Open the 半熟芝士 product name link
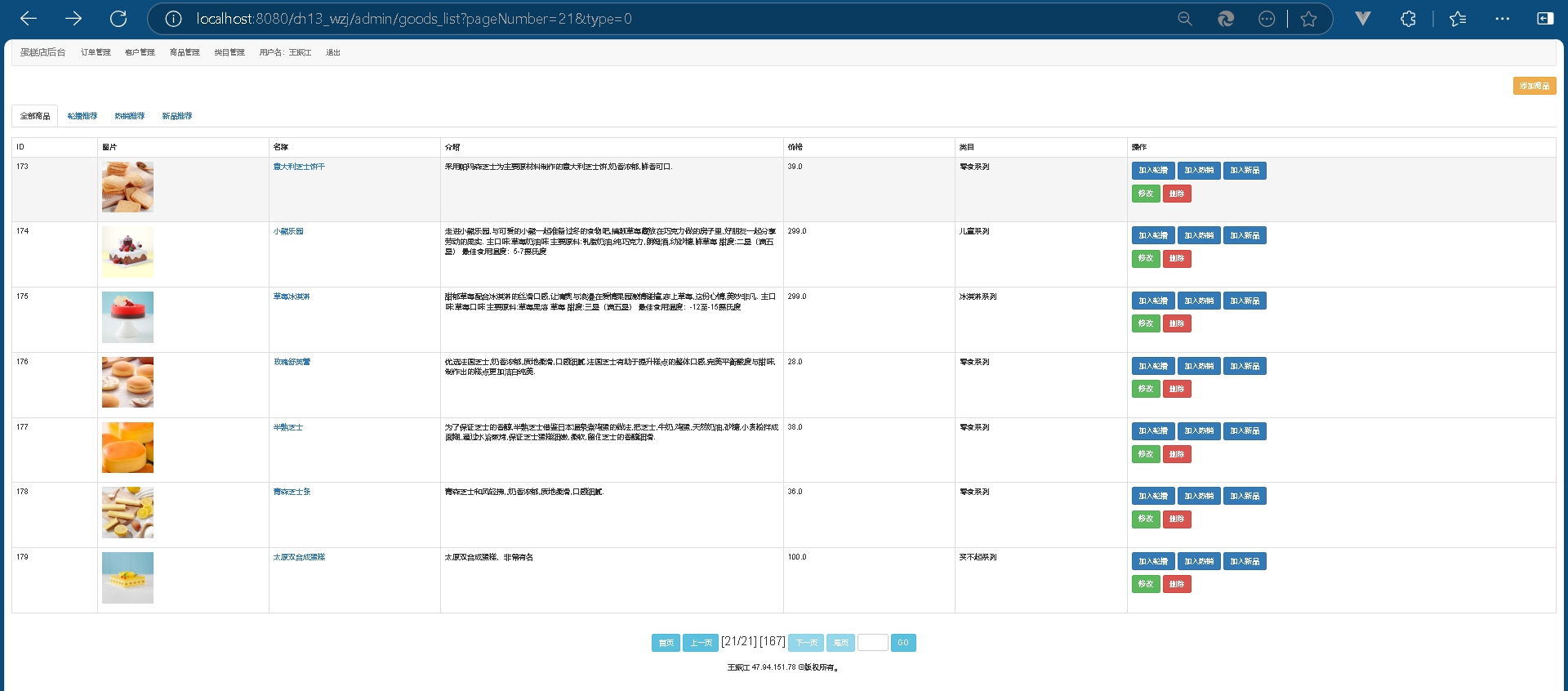 287,427
